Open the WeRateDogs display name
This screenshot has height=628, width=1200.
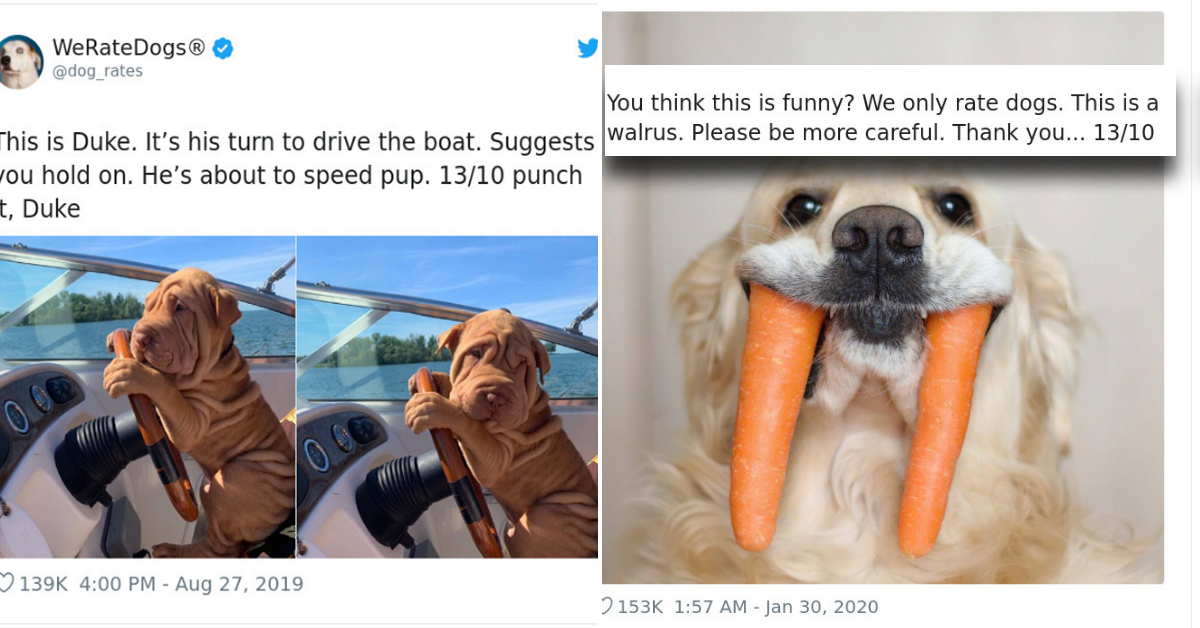(x=128, y=47)
